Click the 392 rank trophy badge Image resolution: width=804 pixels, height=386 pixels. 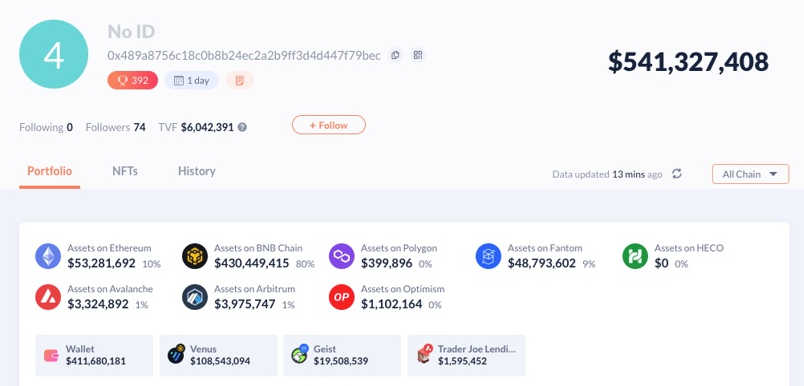click(x=133, y=80)
